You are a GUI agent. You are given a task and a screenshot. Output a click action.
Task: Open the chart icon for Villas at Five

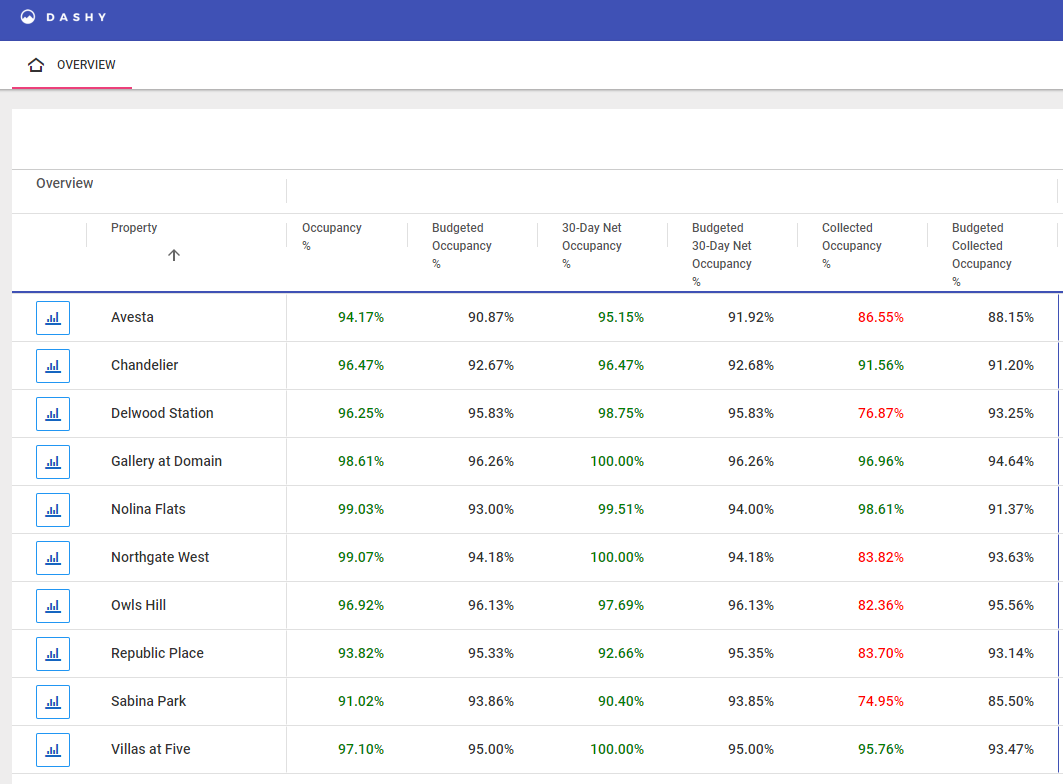(53, 750)
